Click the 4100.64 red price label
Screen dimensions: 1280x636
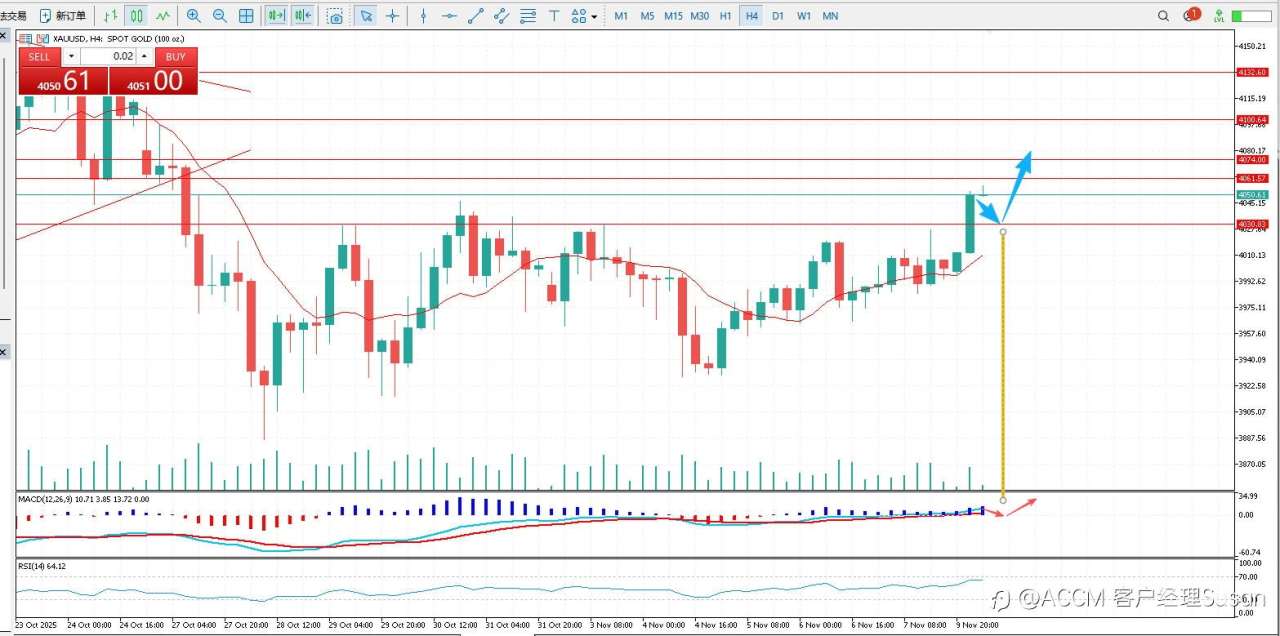coord(1252,119)
